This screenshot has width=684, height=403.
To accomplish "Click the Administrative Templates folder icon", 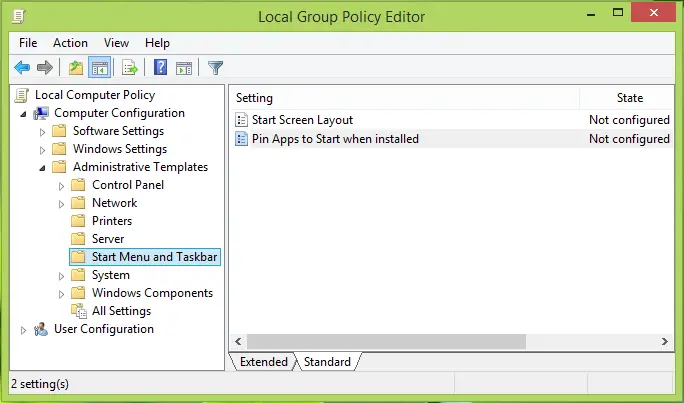I will click(x=59, y=167).
